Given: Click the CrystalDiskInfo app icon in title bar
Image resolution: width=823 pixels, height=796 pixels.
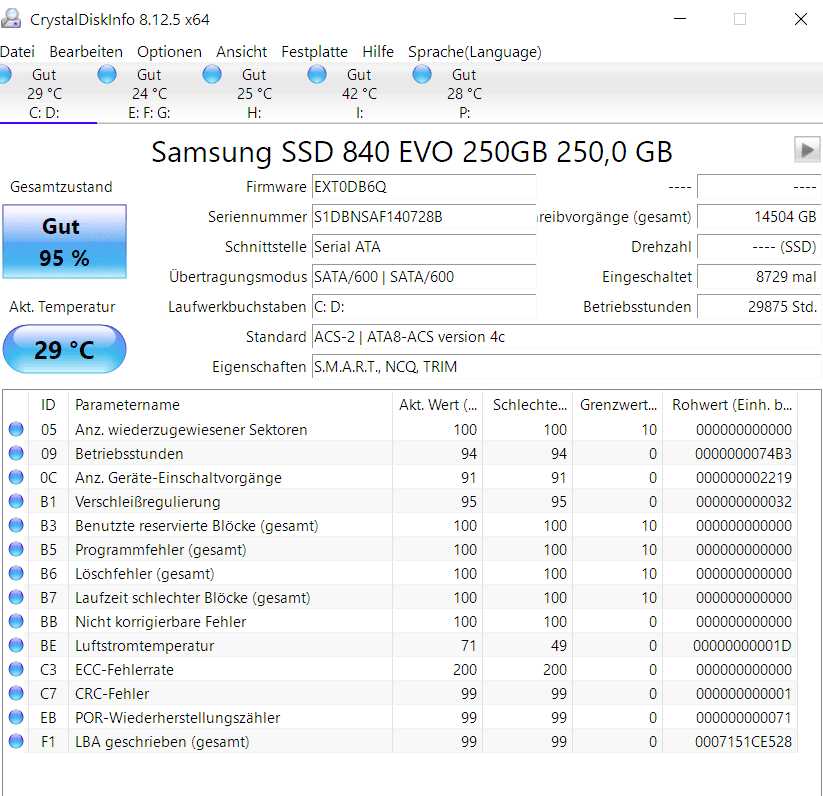Looking at the screenshot, I should [13, 19].
